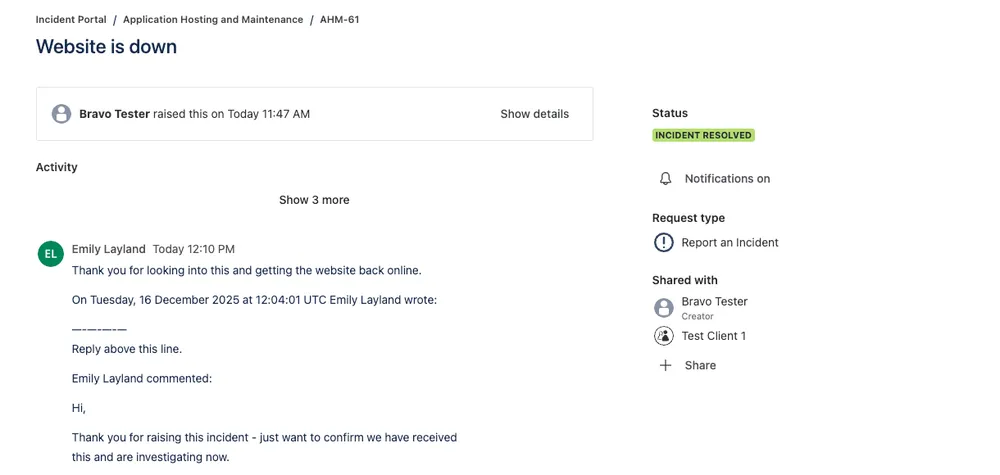This screenshot has height=475, width=1000.
Task: Click Emily Layland's green EL avatar
Action: click(x=51, y=254)
